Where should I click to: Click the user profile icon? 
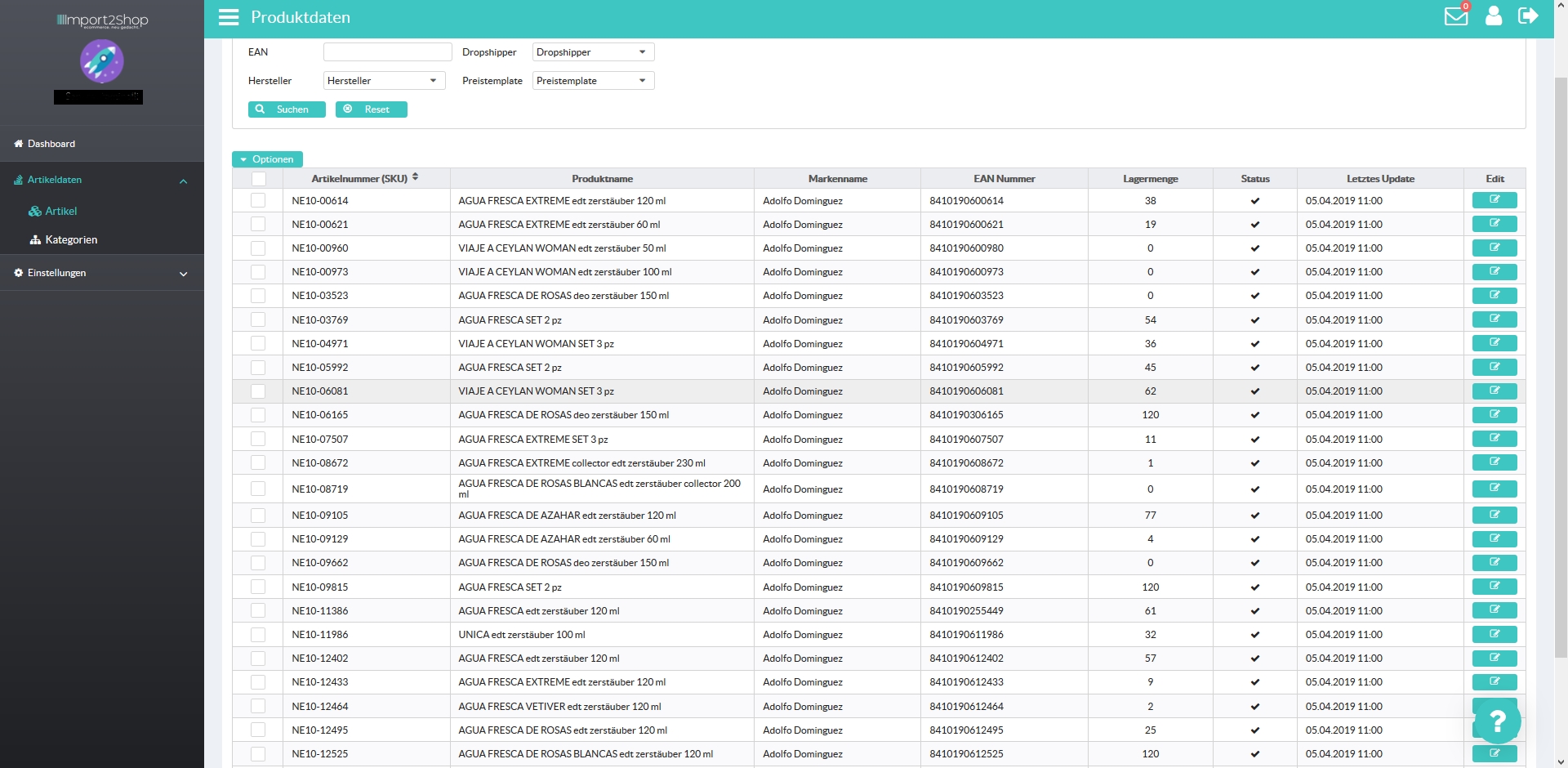pos(1493,16)
